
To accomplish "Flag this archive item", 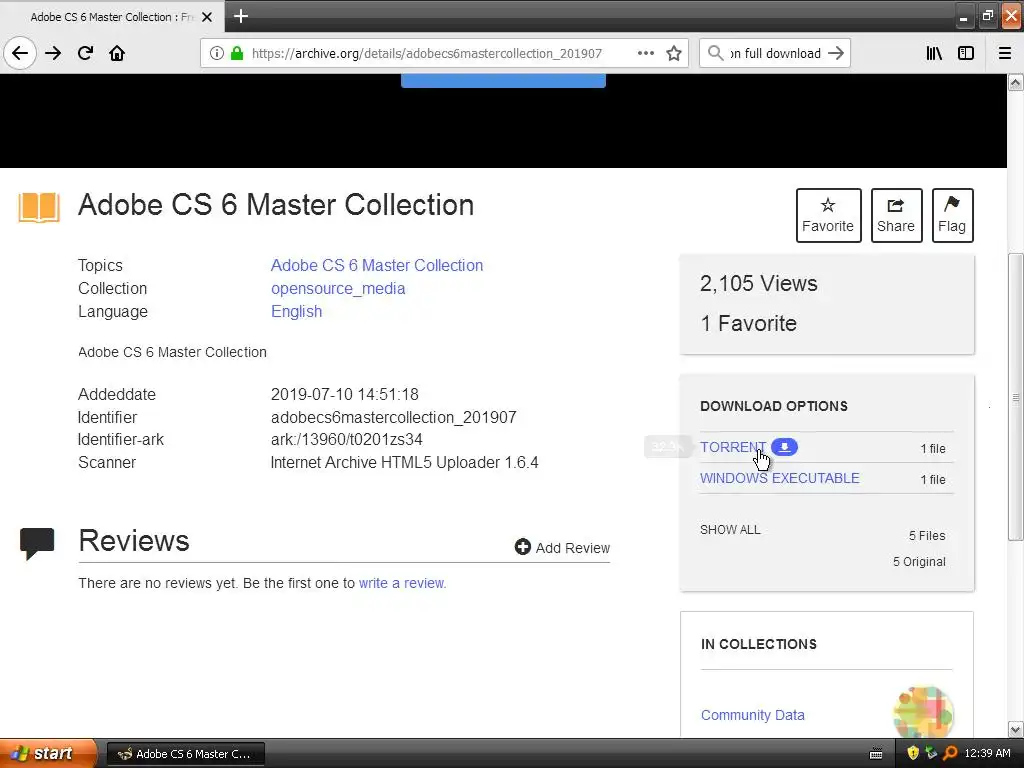I will click(952, 216).
